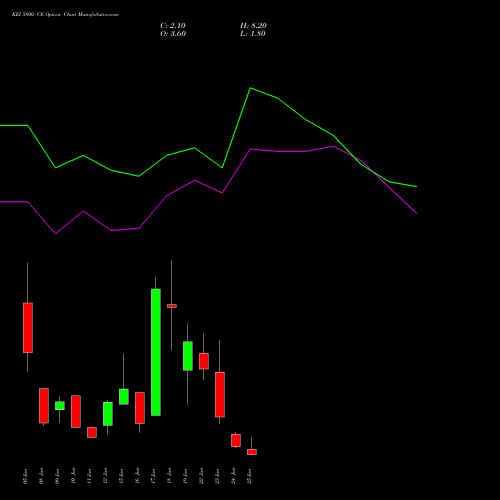
Task: Click the green candlestick above date 12
Action: pos(108,414)
